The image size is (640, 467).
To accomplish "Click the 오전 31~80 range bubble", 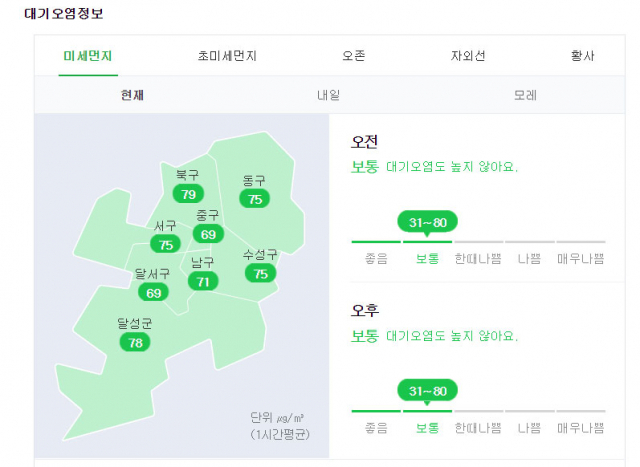I will point(427,222).
